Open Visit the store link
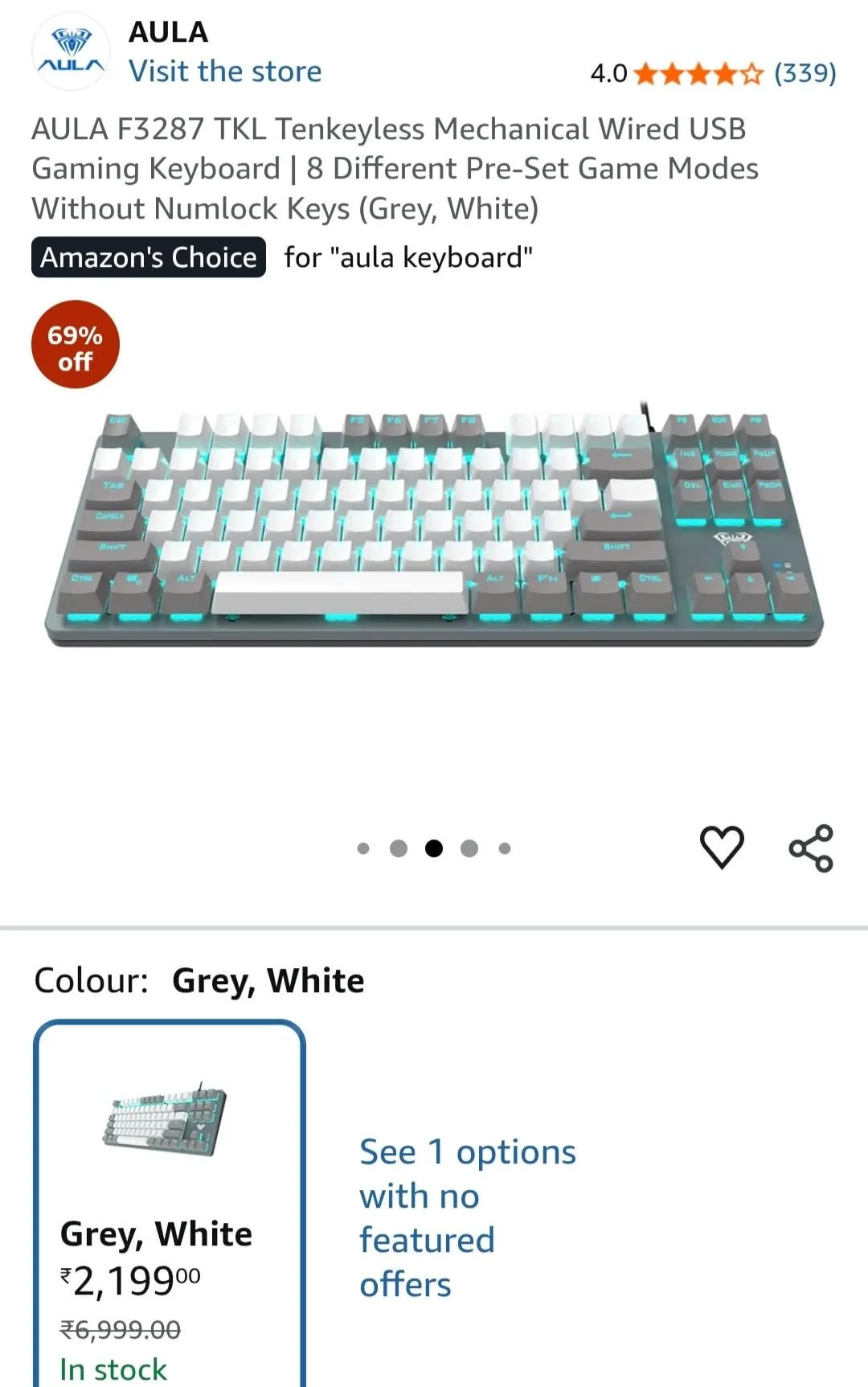The height and width of the screenshot is (1387, 868). tap(225, 72)
